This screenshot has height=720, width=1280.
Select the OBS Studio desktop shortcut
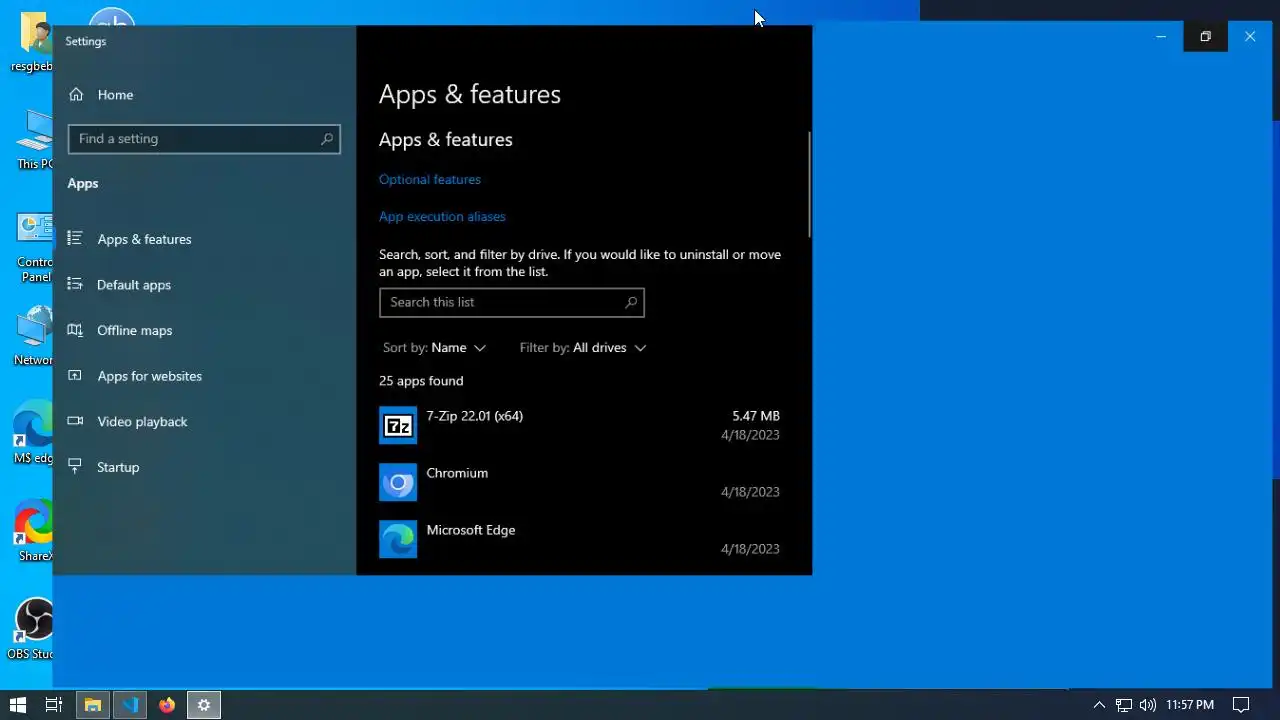(x=32, y=630)
